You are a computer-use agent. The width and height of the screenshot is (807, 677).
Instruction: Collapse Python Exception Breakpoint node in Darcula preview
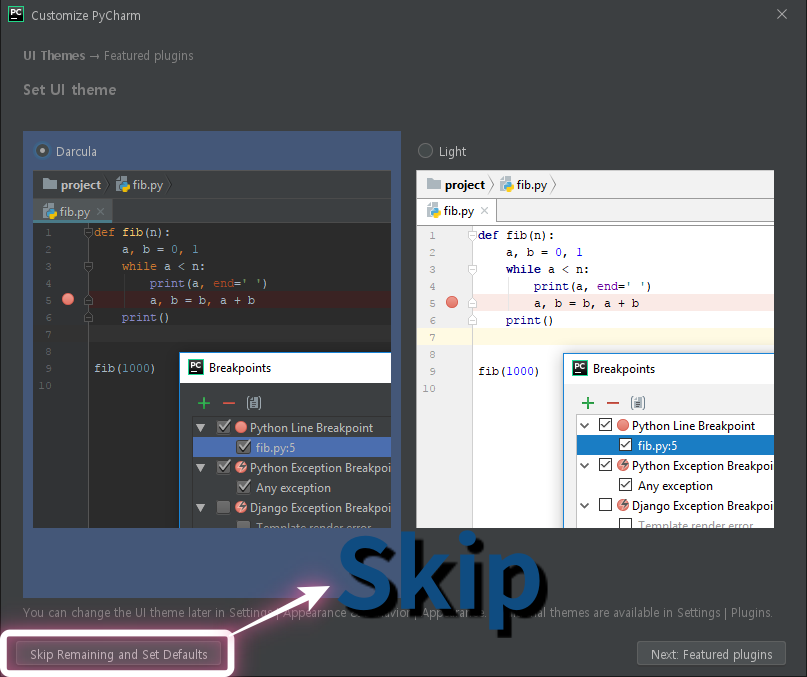pos(201,467)
